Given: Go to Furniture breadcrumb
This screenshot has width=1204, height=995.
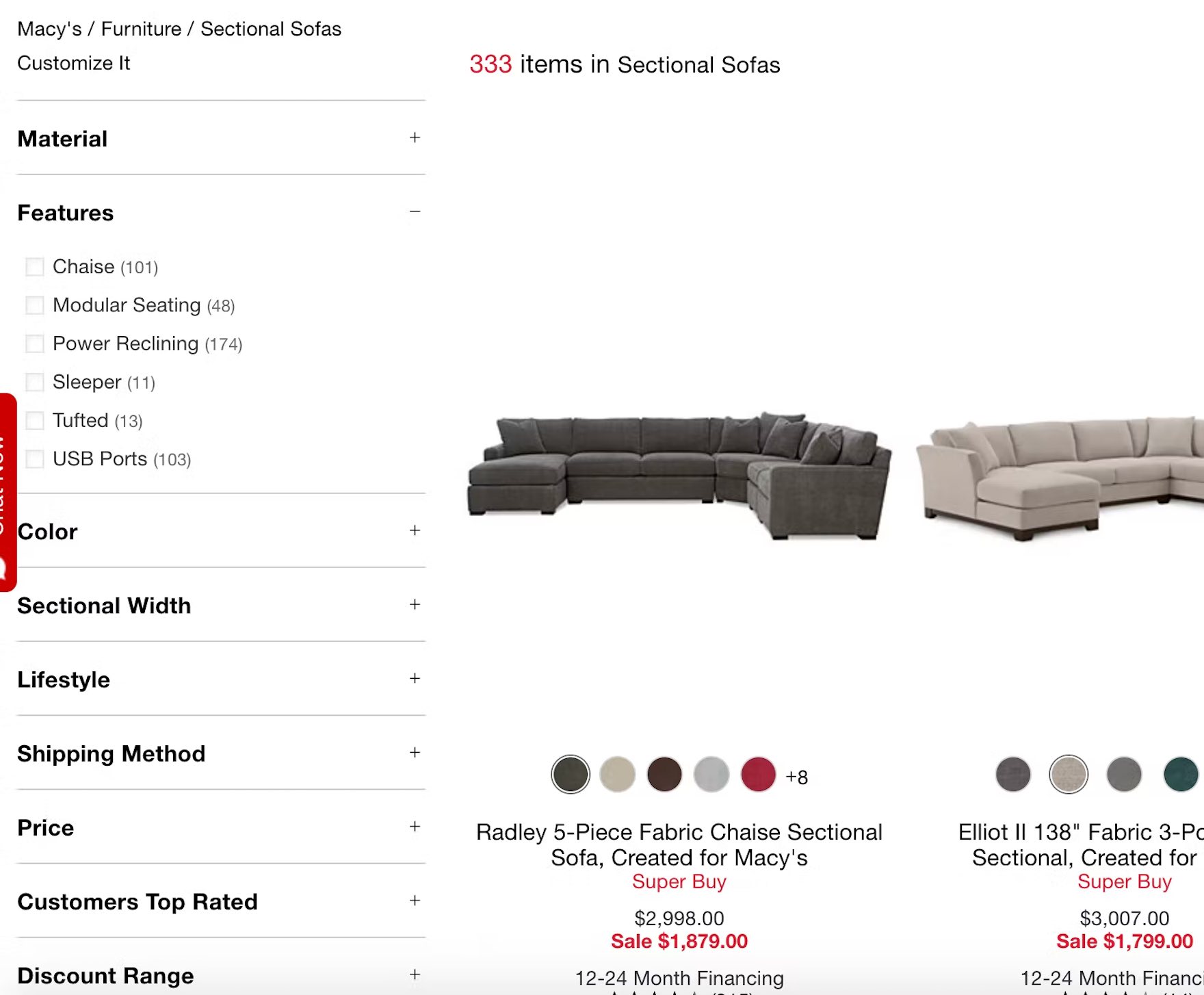Looking at the screenshot, I should pos(141,29).
